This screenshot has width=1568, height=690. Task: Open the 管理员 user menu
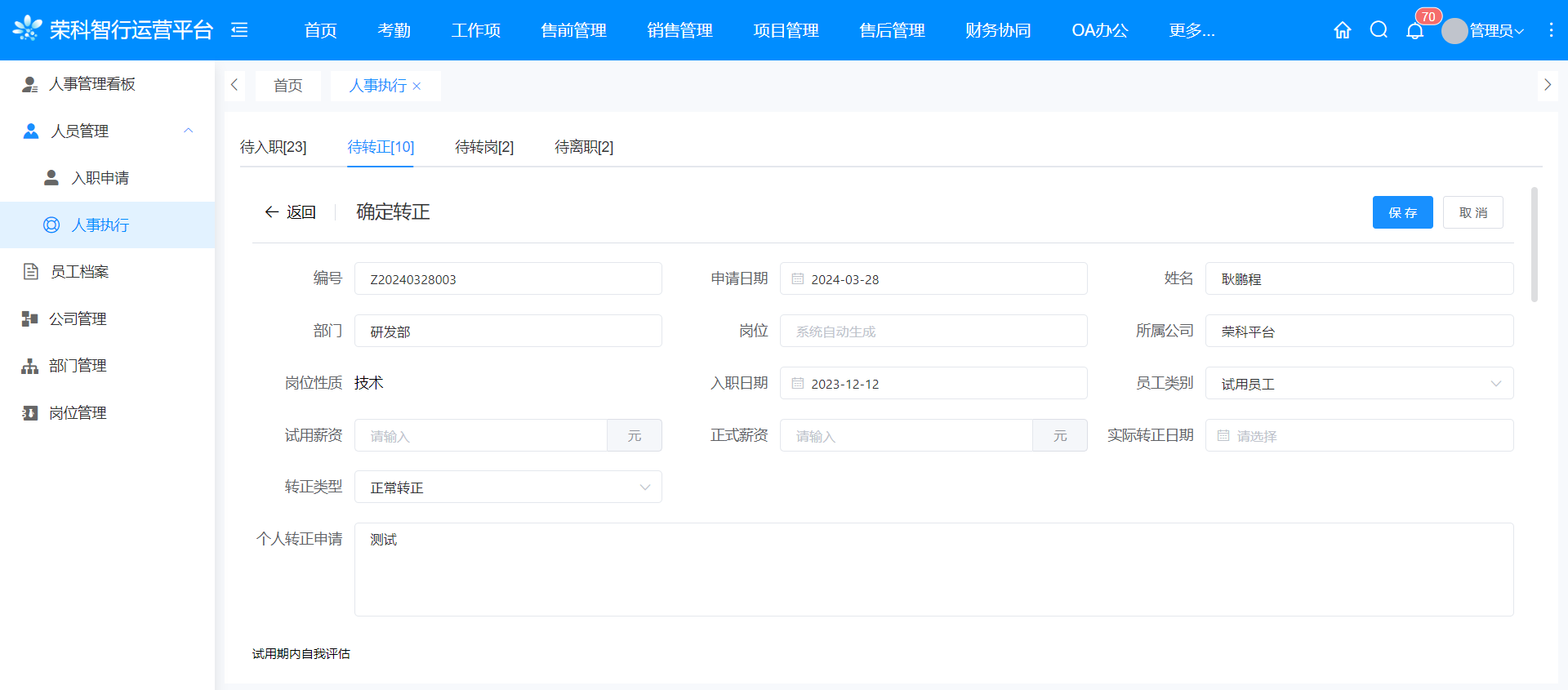1484,31
